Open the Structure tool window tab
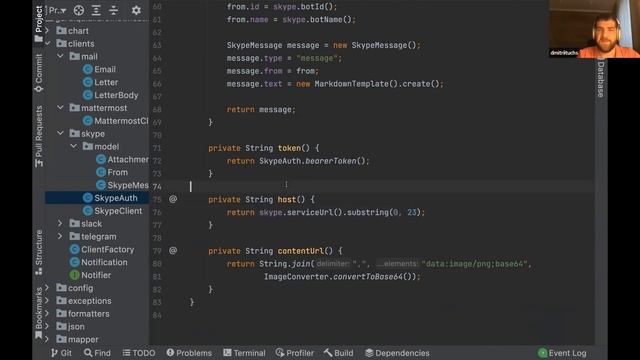The image size is (640, 360). point(39,252)
